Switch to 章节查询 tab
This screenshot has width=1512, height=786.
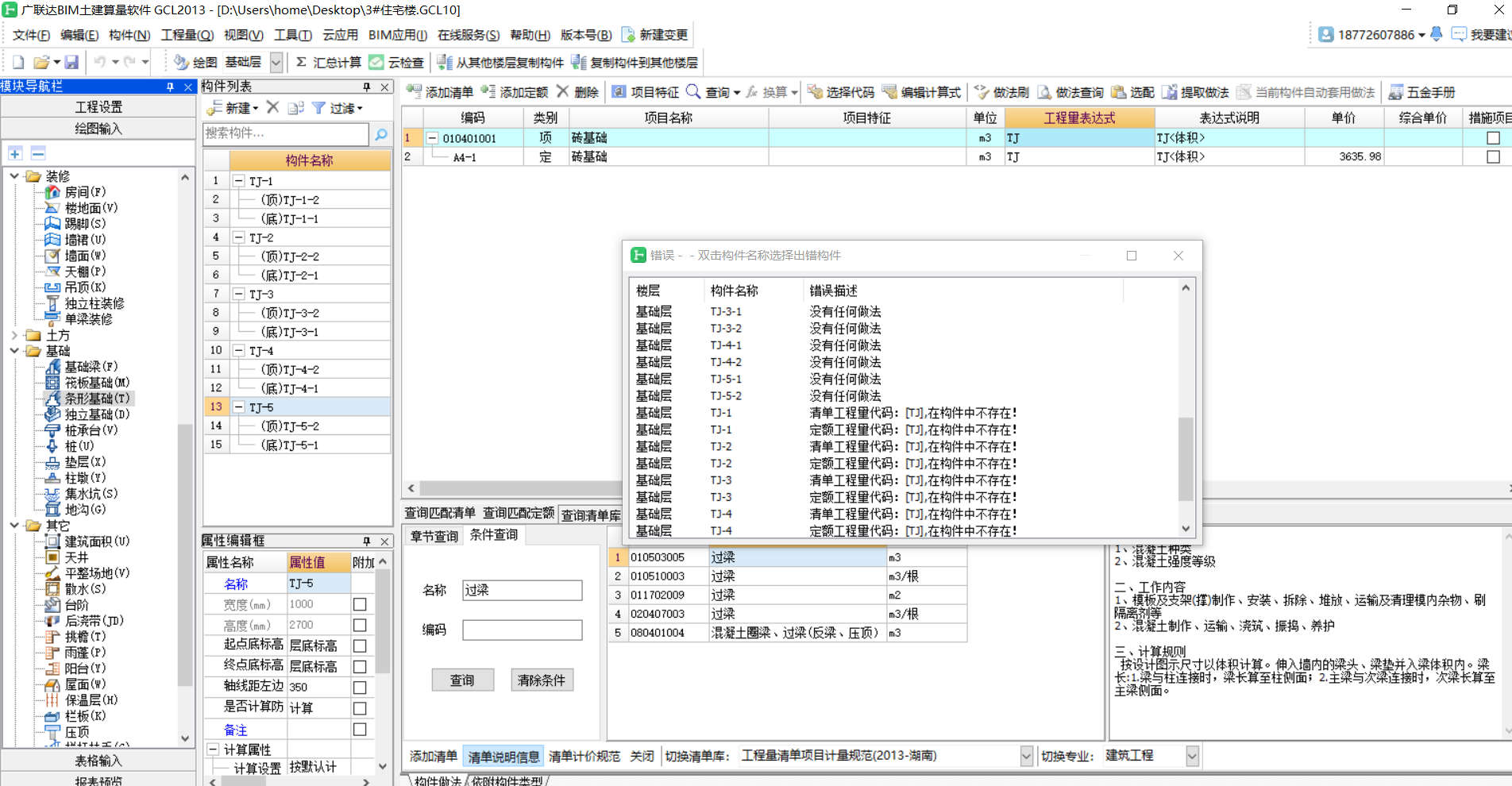pos(434,536)
